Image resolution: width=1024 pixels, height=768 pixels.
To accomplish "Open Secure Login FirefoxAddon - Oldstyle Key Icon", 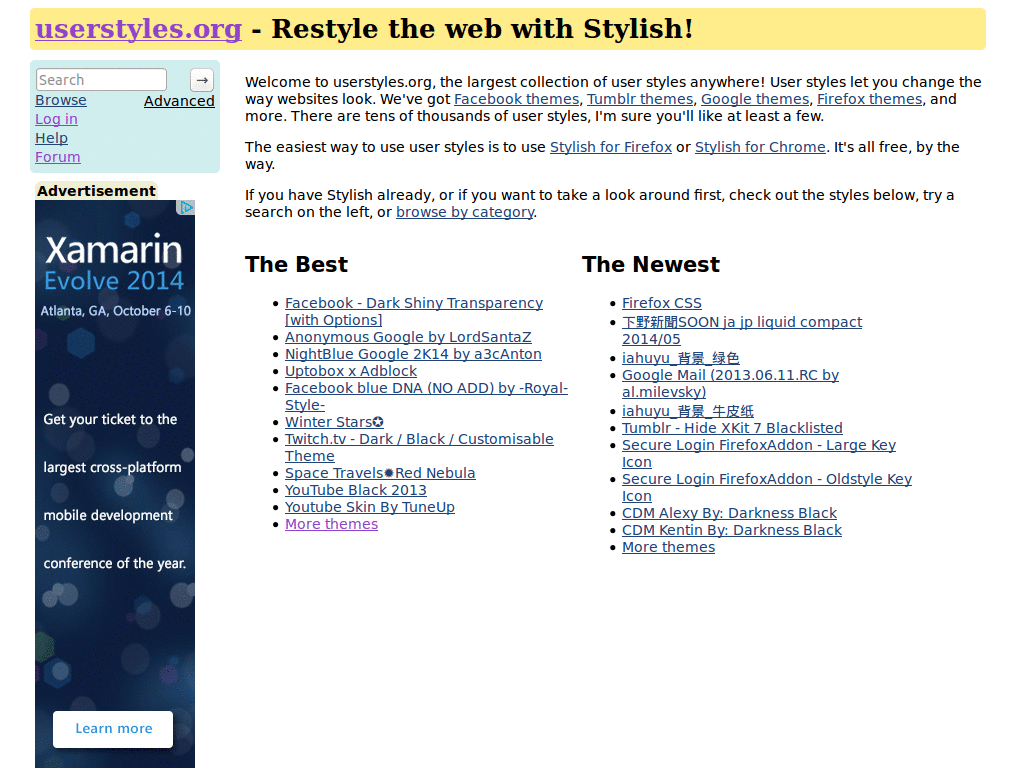I will [x=767, y=487].
